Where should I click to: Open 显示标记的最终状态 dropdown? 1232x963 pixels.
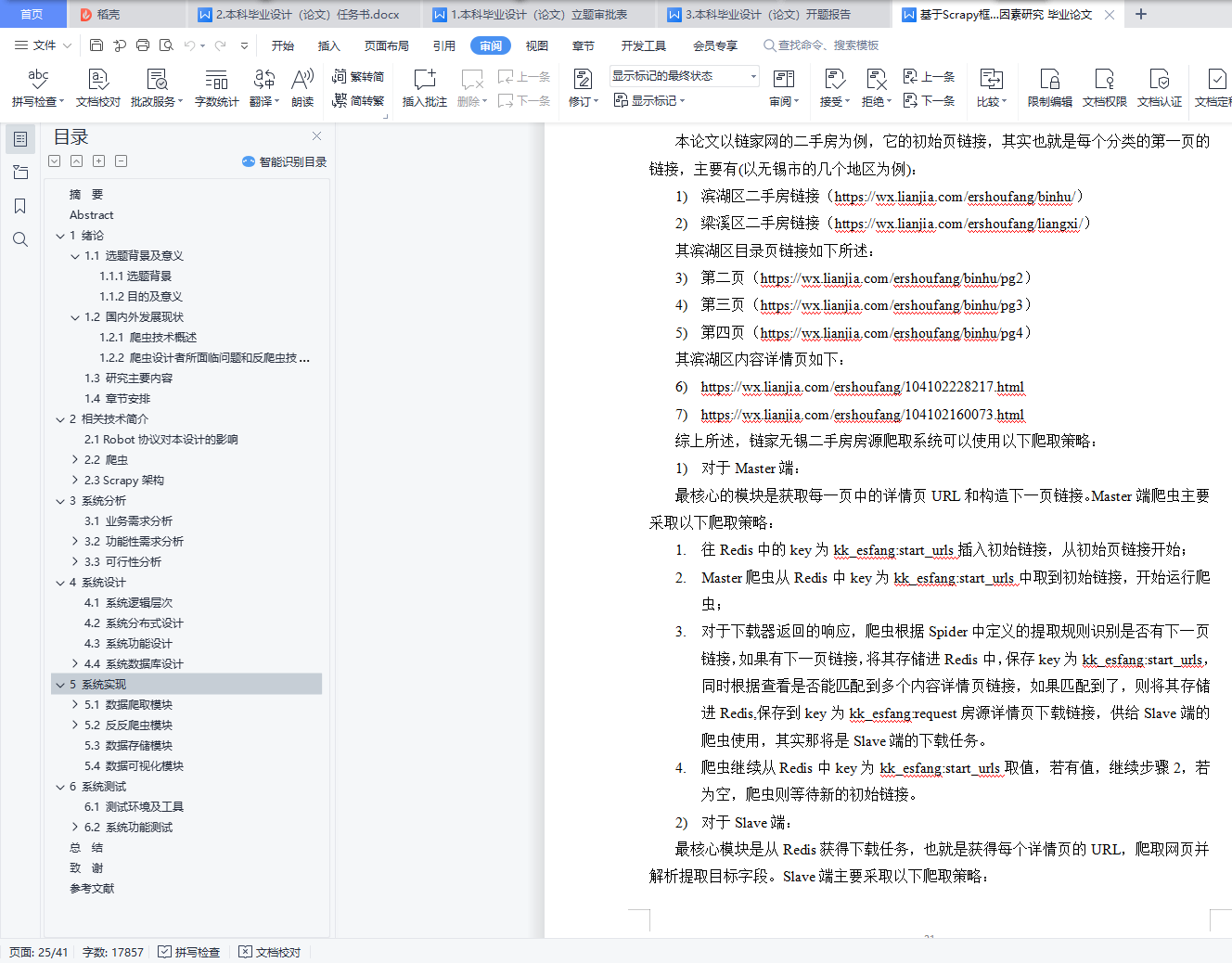point(685,76)
